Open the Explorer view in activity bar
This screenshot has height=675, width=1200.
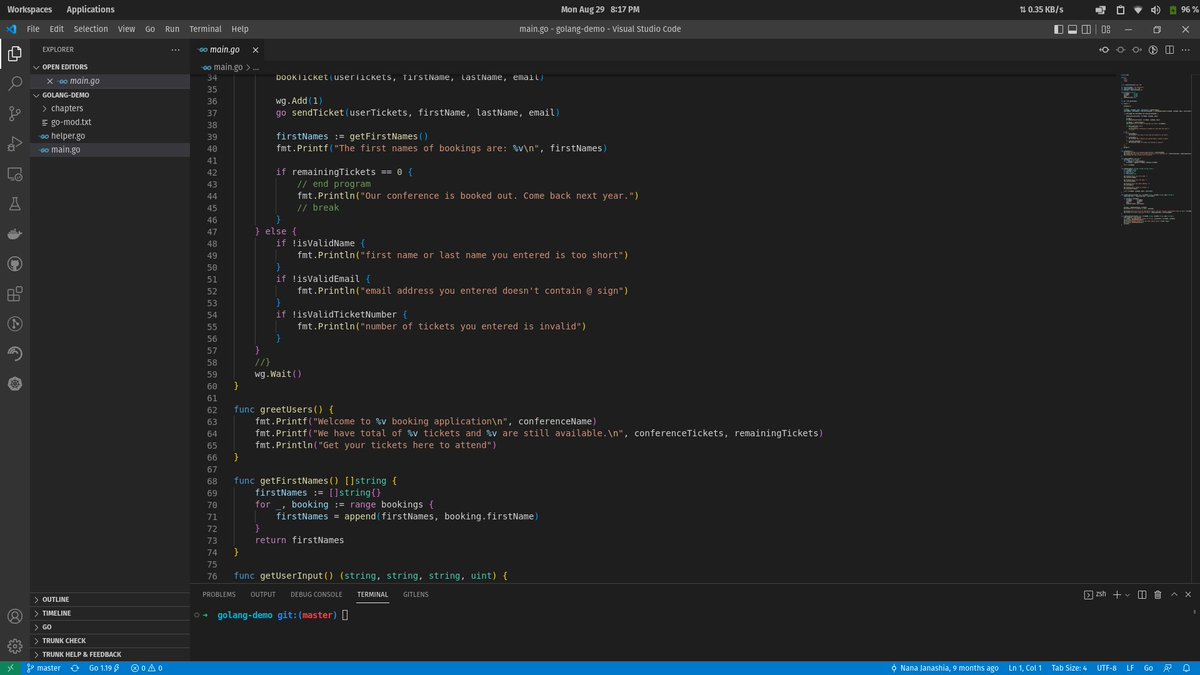(15, 53)
